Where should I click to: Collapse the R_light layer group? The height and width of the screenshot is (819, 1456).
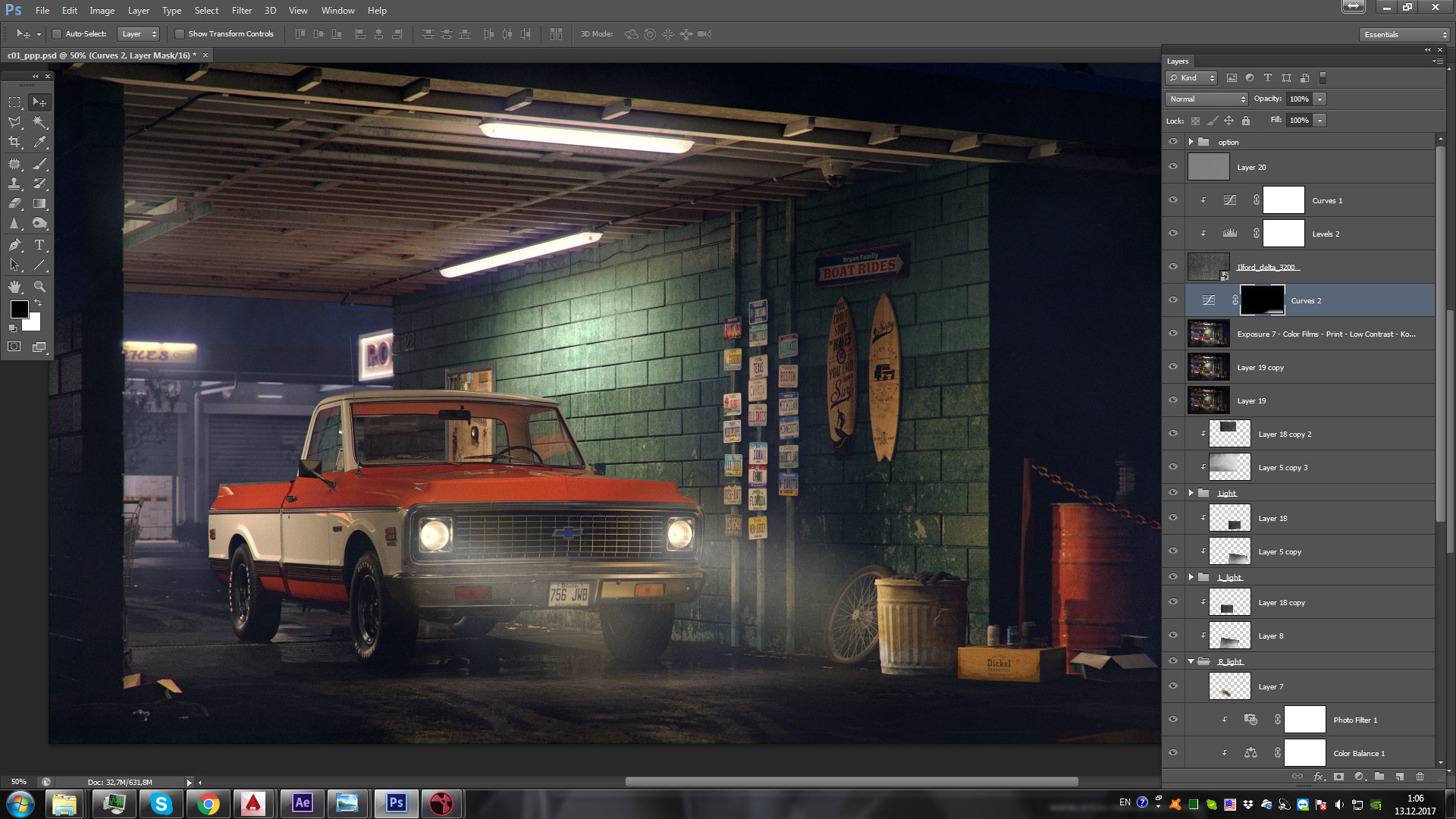click(x=1191, y=661)
